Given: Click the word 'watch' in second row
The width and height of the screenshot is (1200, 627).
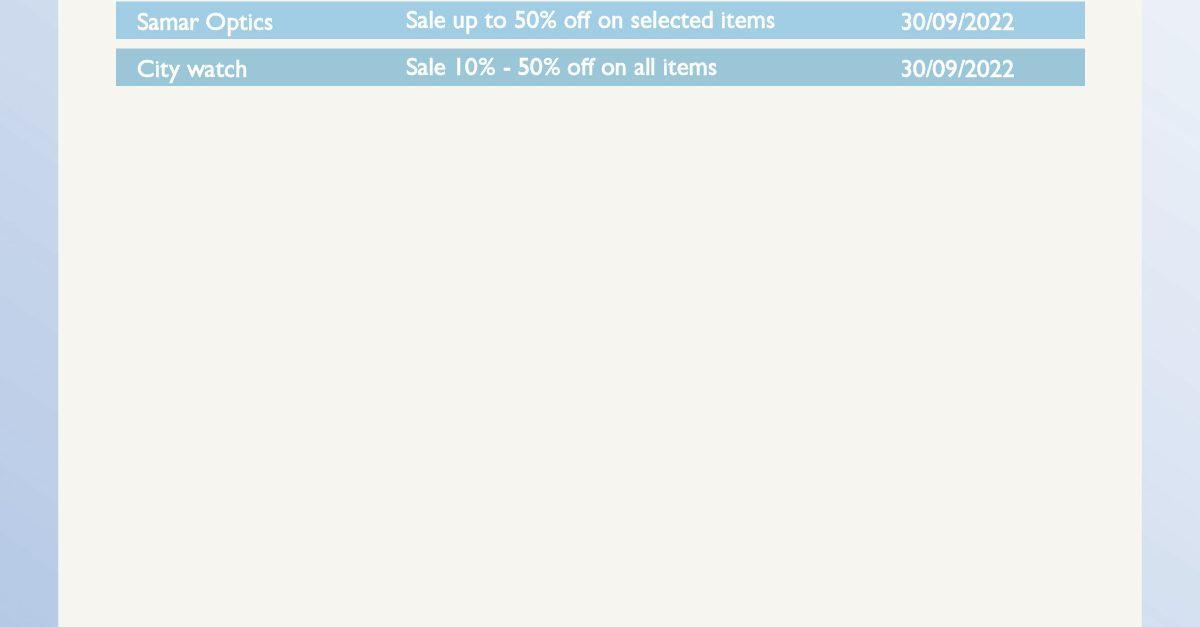Looking at the screenshot, I should coord(217,69).
